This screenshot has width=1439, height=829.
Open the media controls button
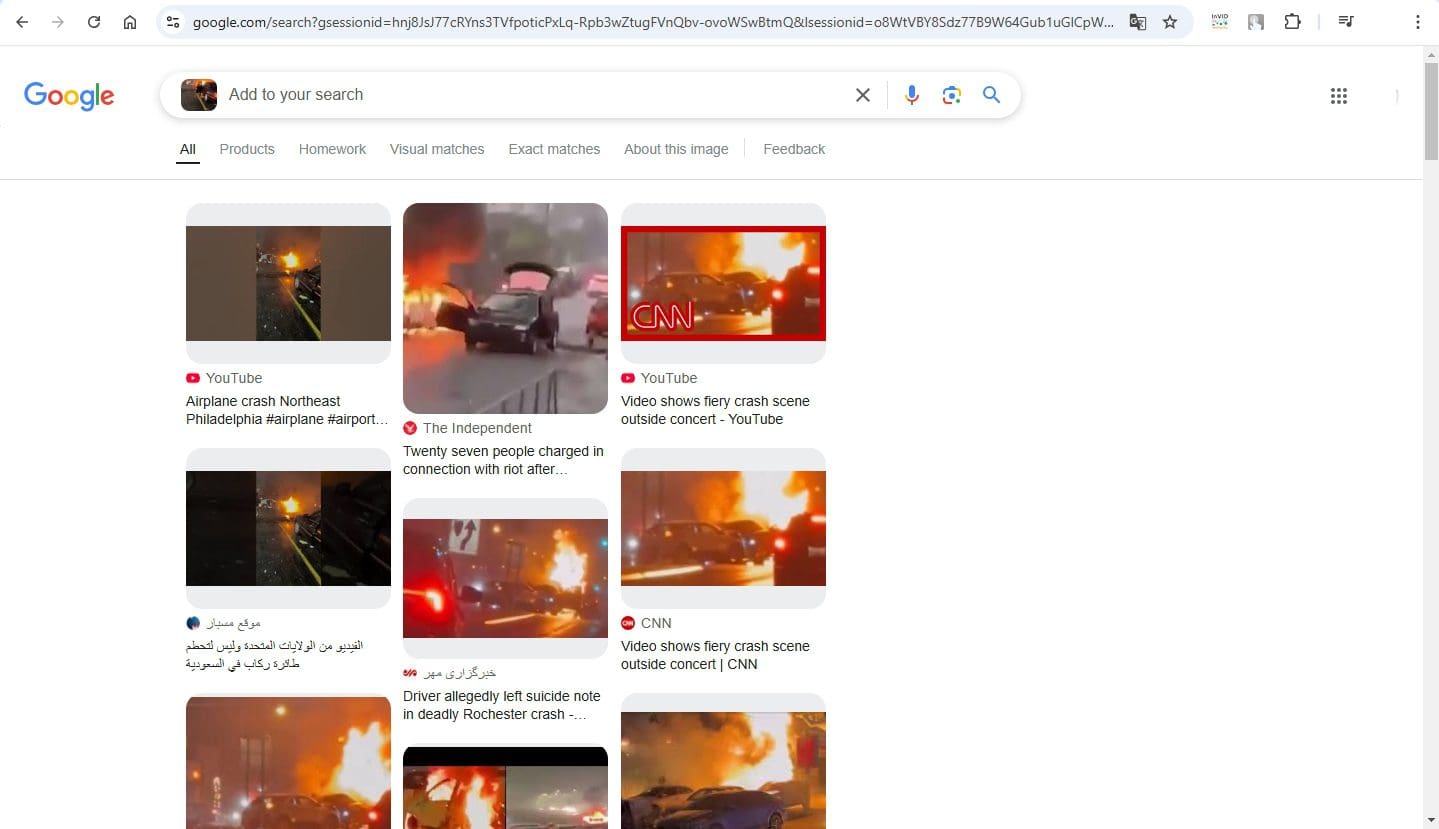coord(1346,22)
